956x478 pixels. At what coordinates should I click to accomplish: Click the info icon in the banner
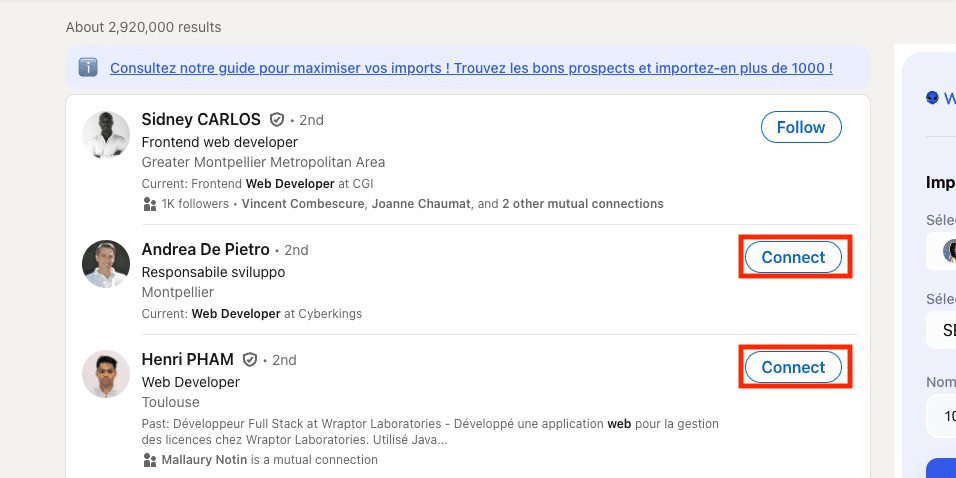(x=88, y=67)
